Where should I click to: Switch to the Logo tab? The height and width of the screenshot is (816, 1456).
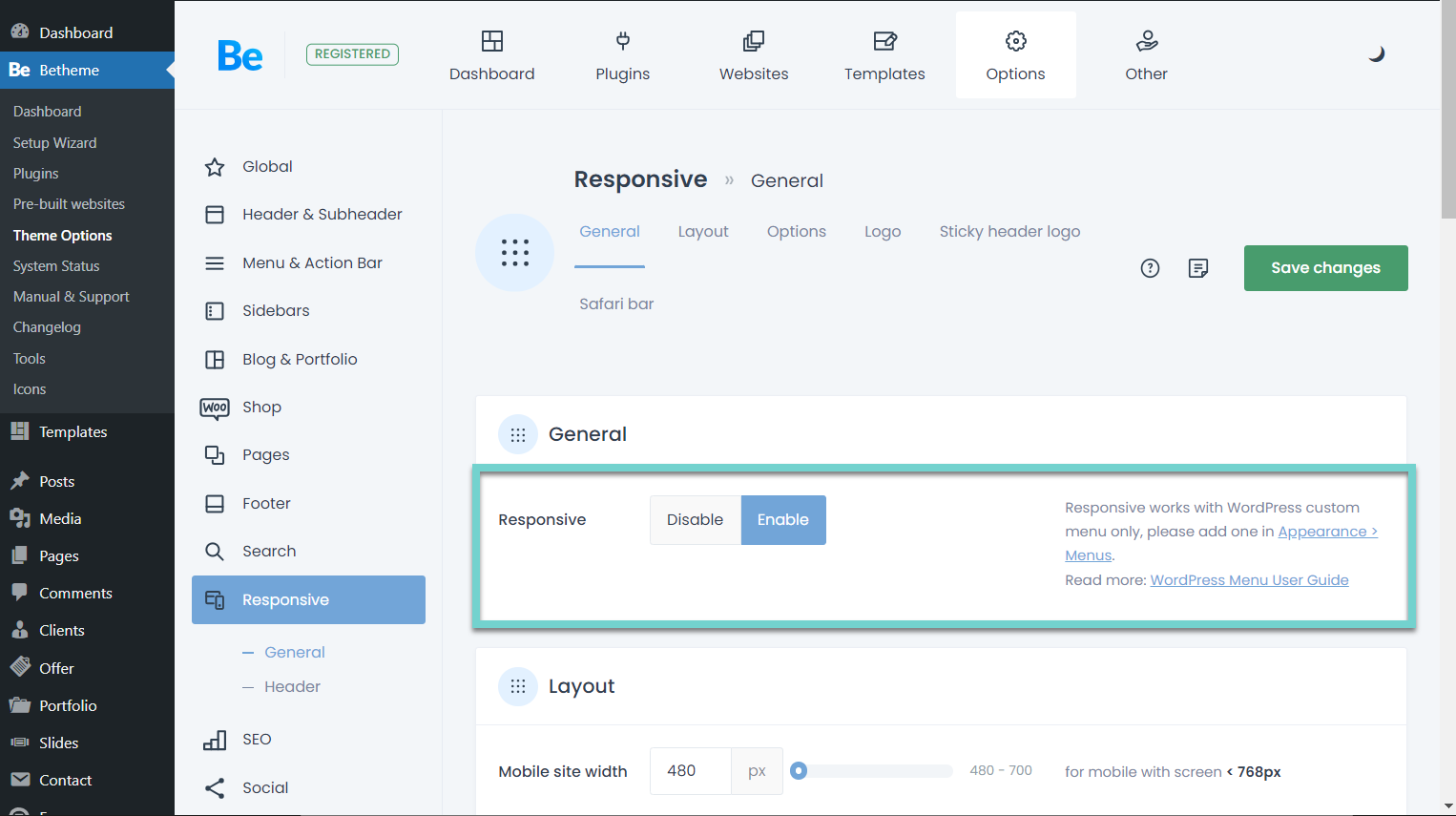tap(883, 232)
